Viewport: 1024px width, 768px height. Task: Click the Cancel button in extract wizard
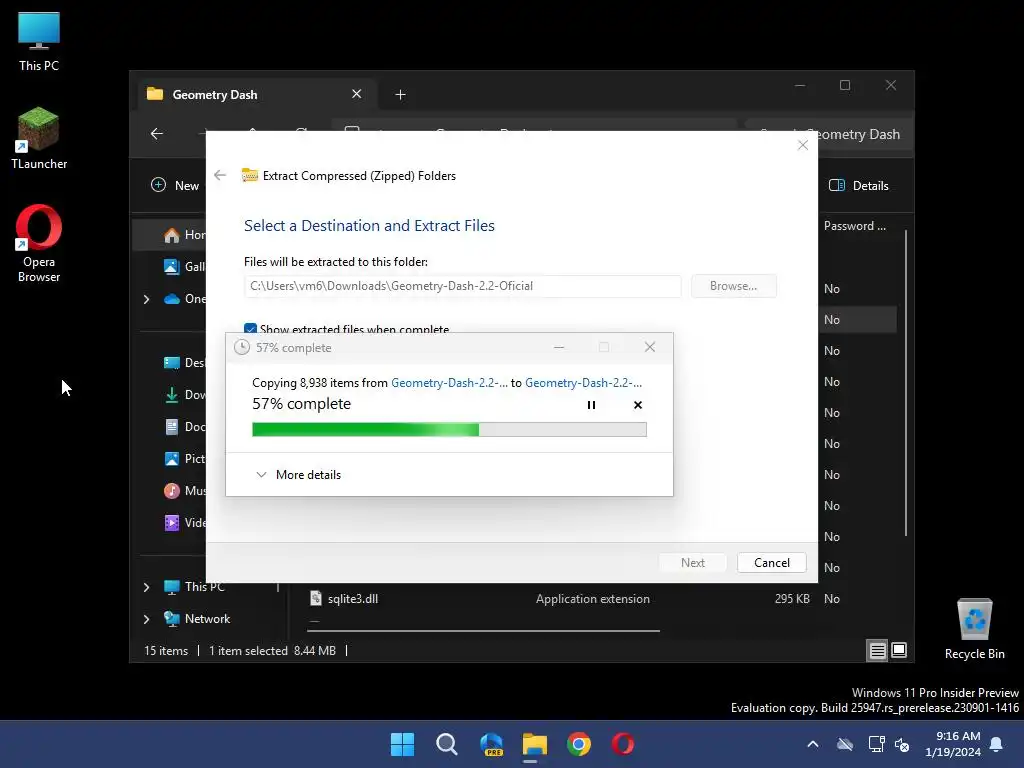[x=771, y=563]
